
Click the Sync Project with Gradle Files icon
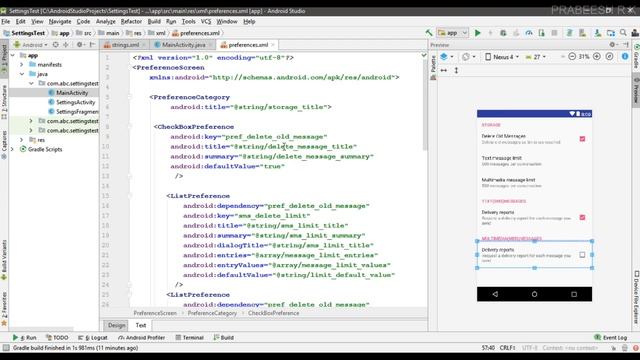pos(569,33)
